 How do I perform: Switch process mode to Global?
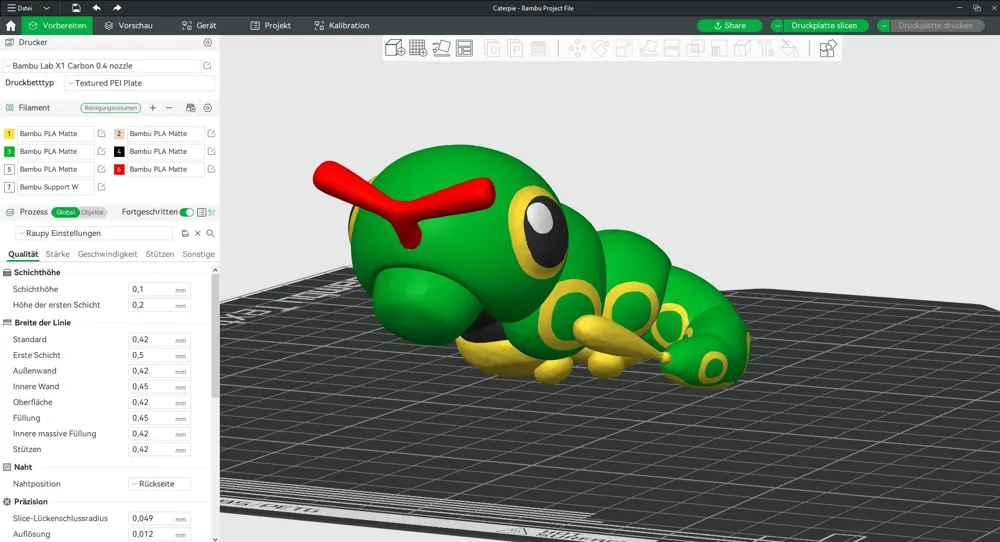click(x=65, y=212)
